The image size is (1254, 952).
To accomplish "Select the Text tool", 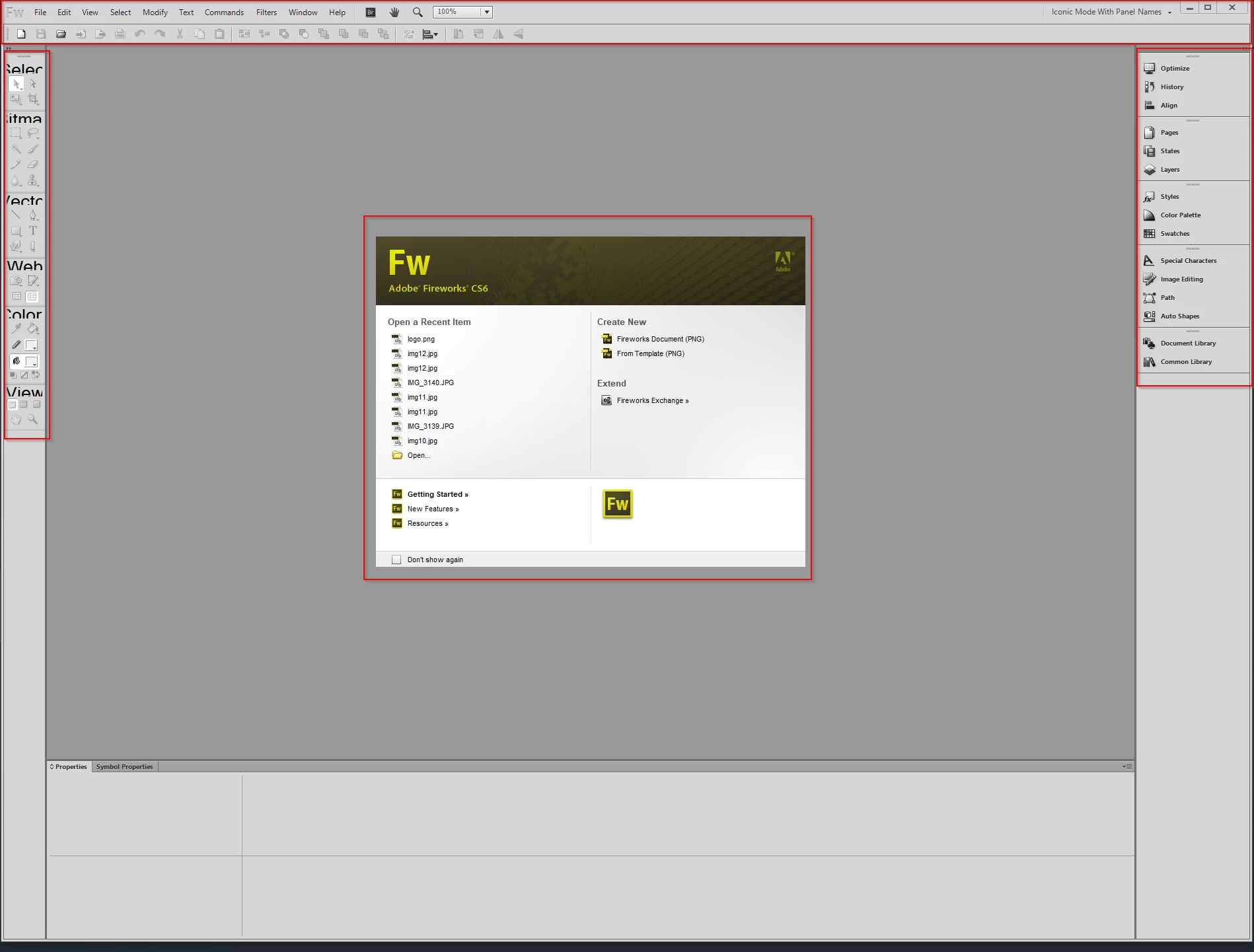I will [33, 231].
